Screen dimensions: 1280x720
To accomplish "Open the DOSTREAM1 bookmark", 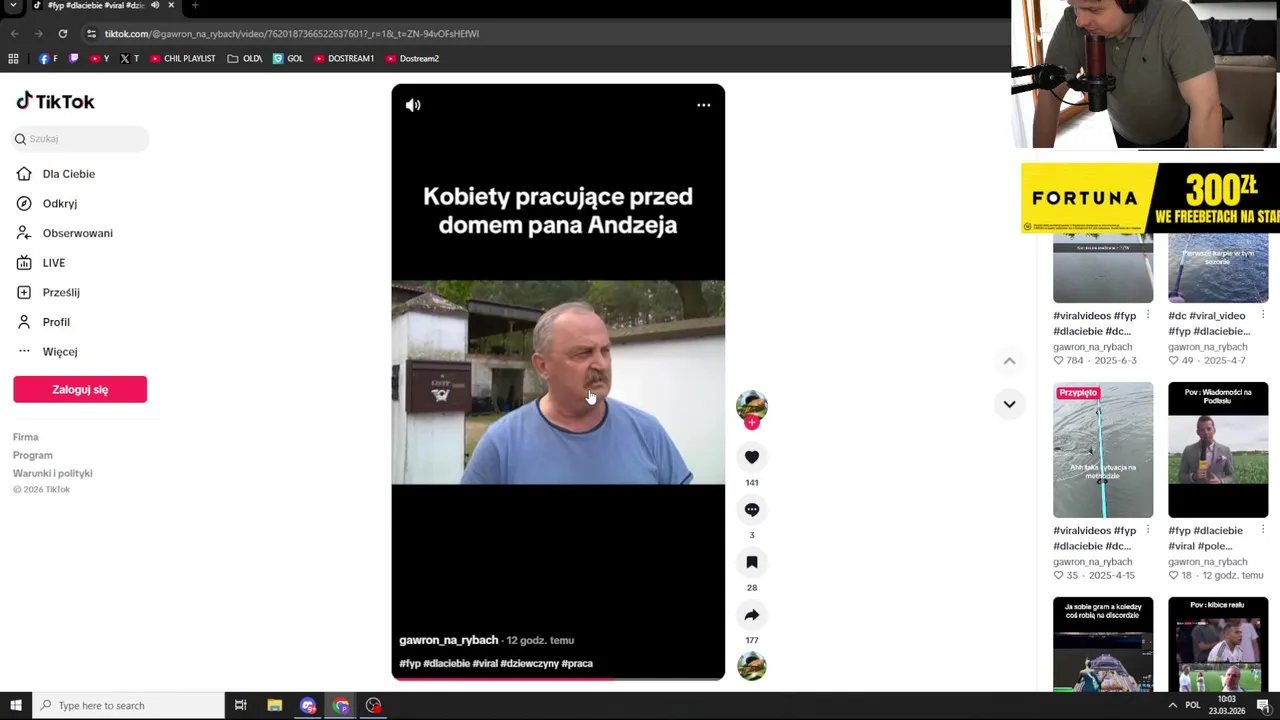I will (x=344, y=59).
